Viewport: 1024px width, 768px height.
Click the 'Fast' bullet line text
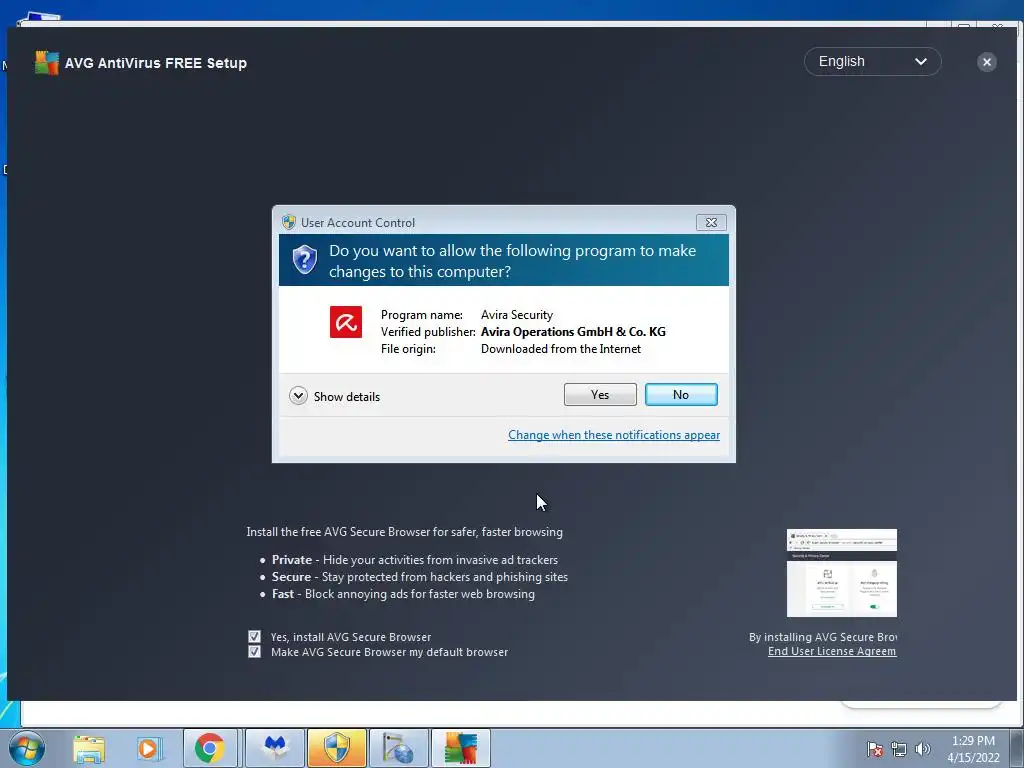403,594
